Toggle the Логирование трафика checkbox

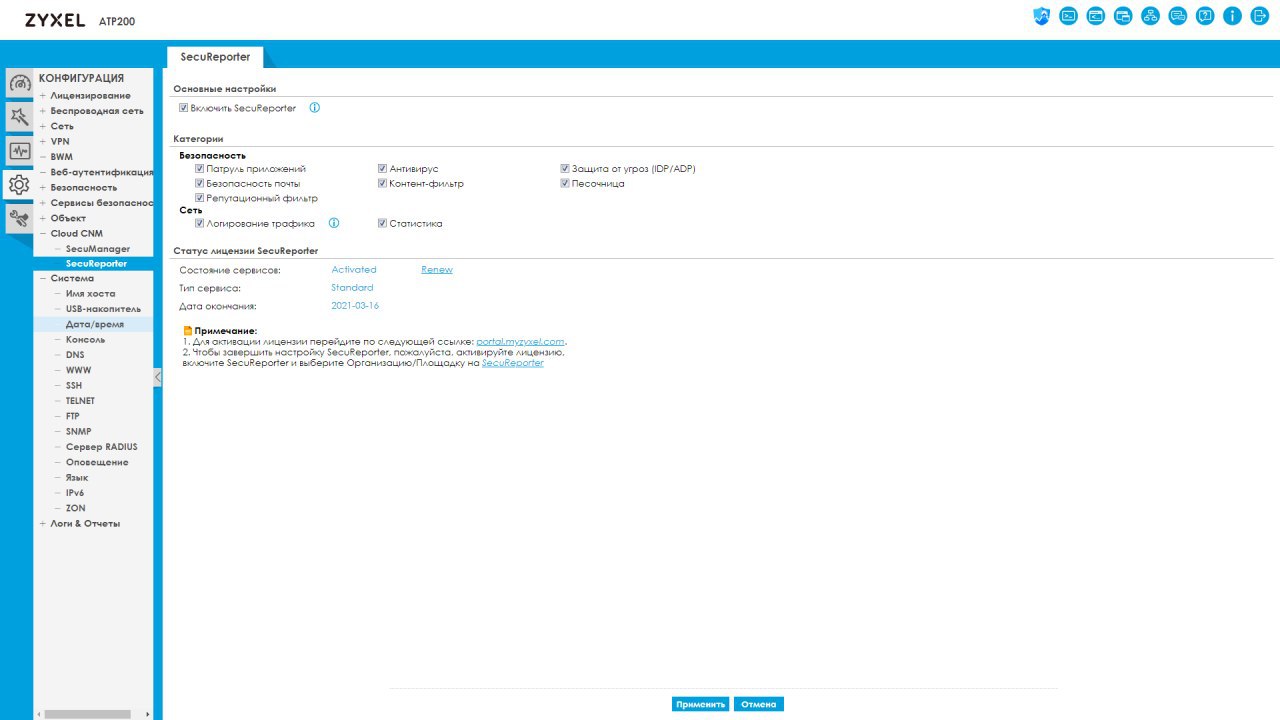point(200,223)
